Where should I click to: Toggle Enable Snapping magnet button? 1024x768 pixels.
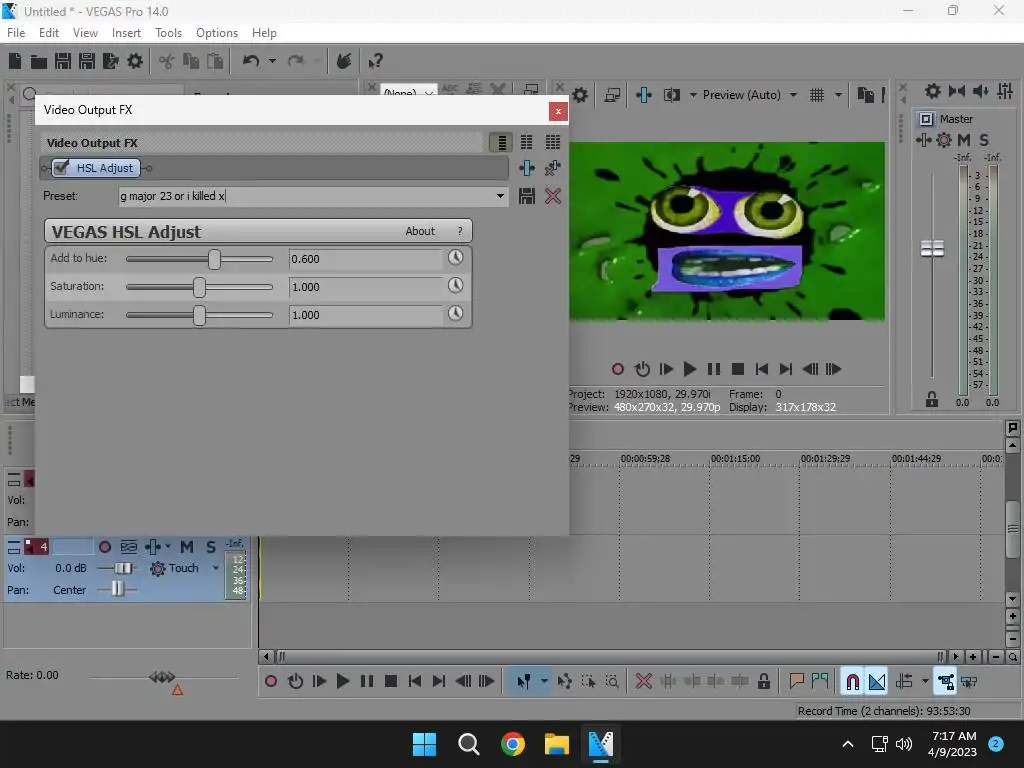[852, 682]
